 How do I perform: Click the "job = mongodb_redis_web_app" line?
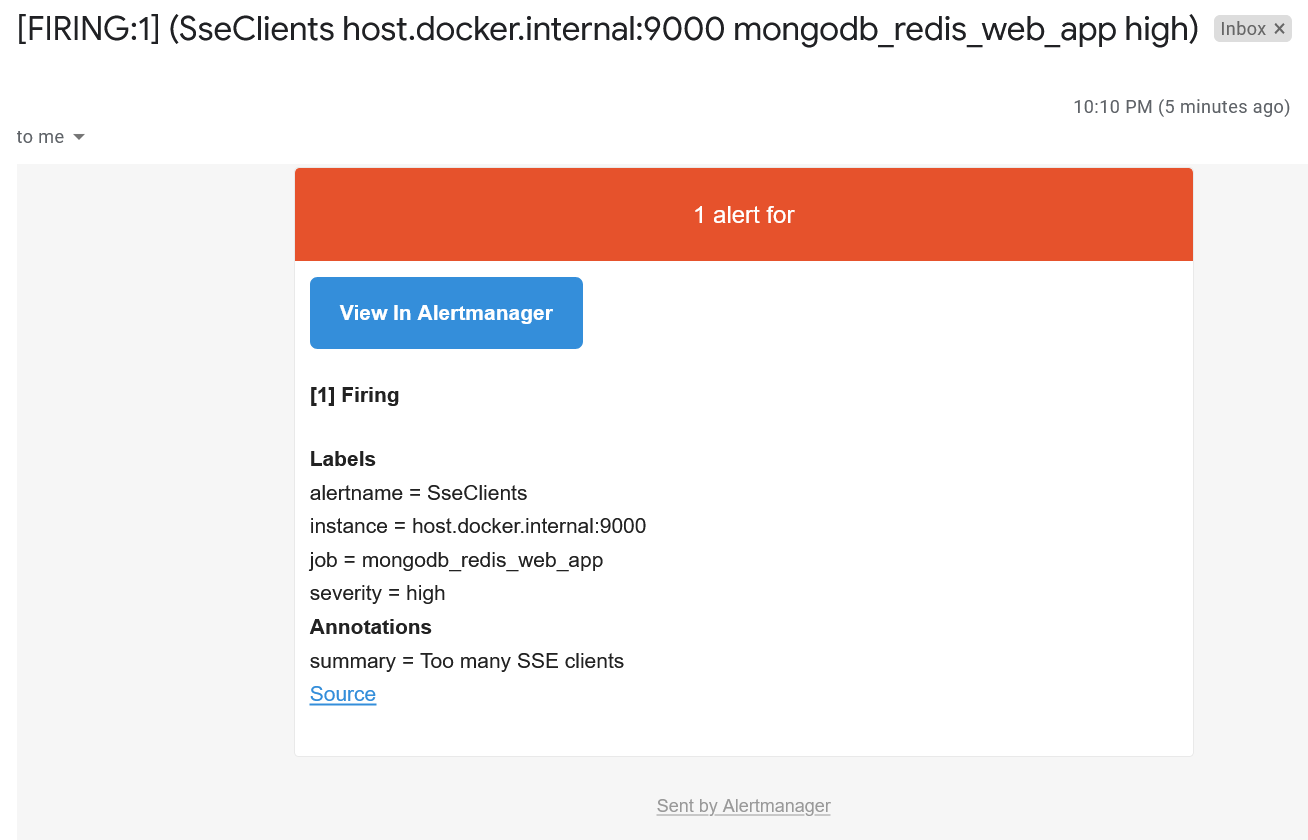[456, 560]
